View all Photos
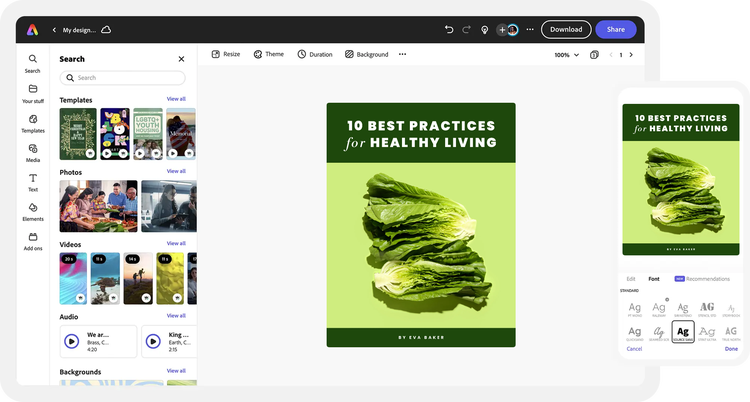 pos(176,171)
